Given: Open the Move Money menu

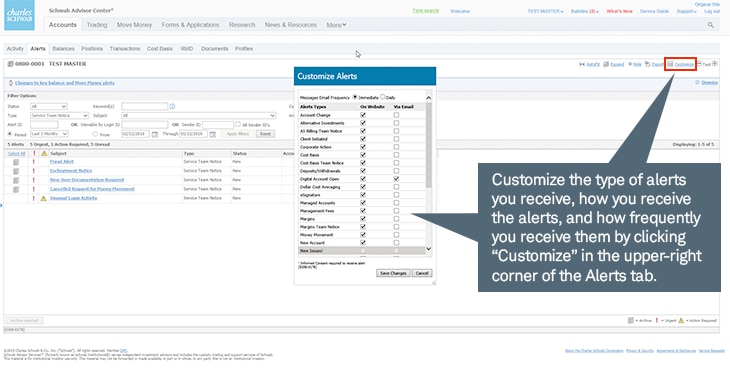Looking at the screenshot, I should [134, 25].
